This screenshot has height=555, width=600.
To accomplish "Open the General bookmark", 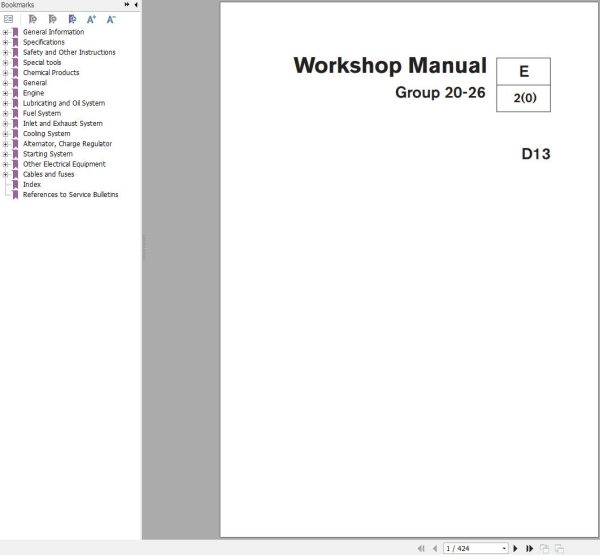I will point(35,83).
